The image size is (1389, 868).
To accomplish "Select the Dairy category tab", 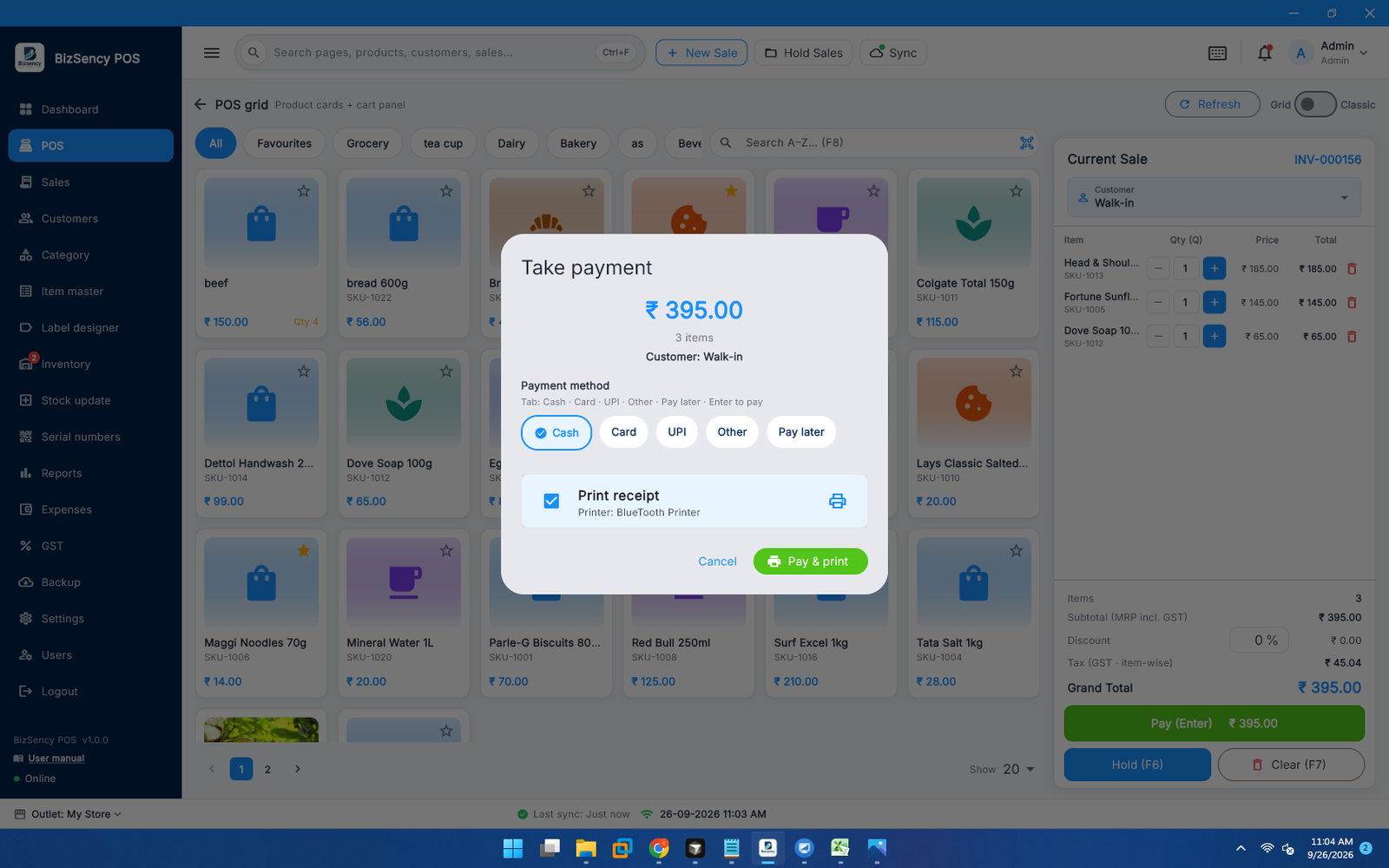I will pyautogui.click(x=511, y=143).
